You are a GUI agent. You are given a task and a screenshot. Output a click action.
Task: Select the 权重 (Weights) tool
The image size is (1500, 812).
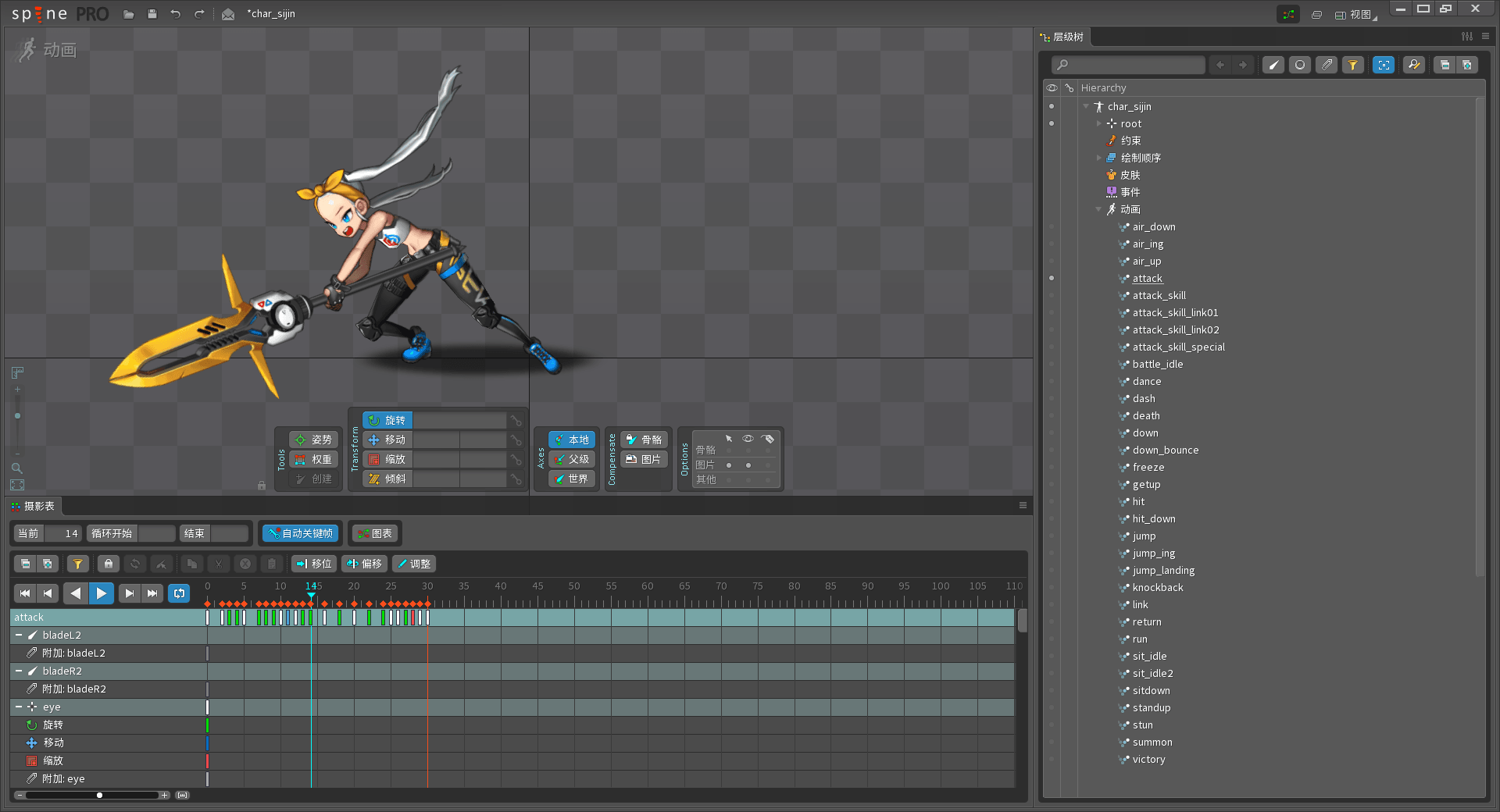click(313, 459)
